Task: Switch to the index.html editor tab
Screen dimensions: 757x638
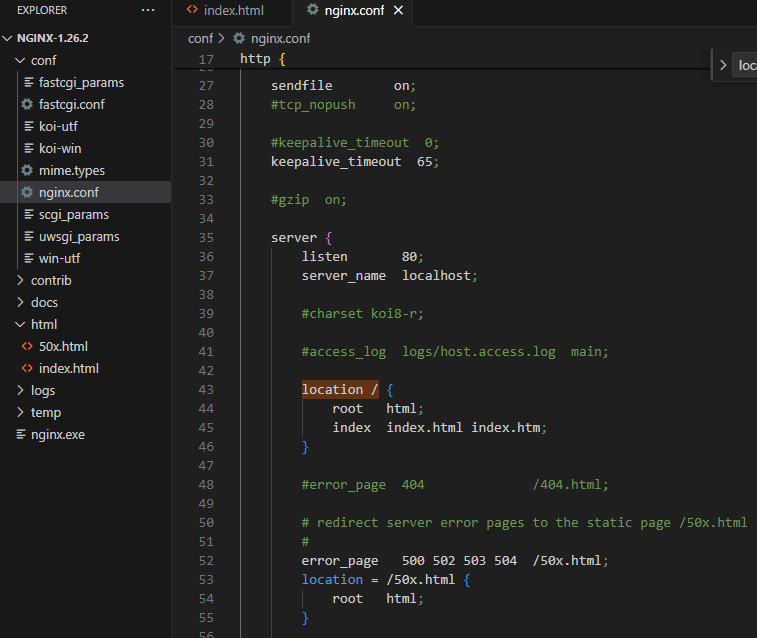Action: [x=232, y=11]
